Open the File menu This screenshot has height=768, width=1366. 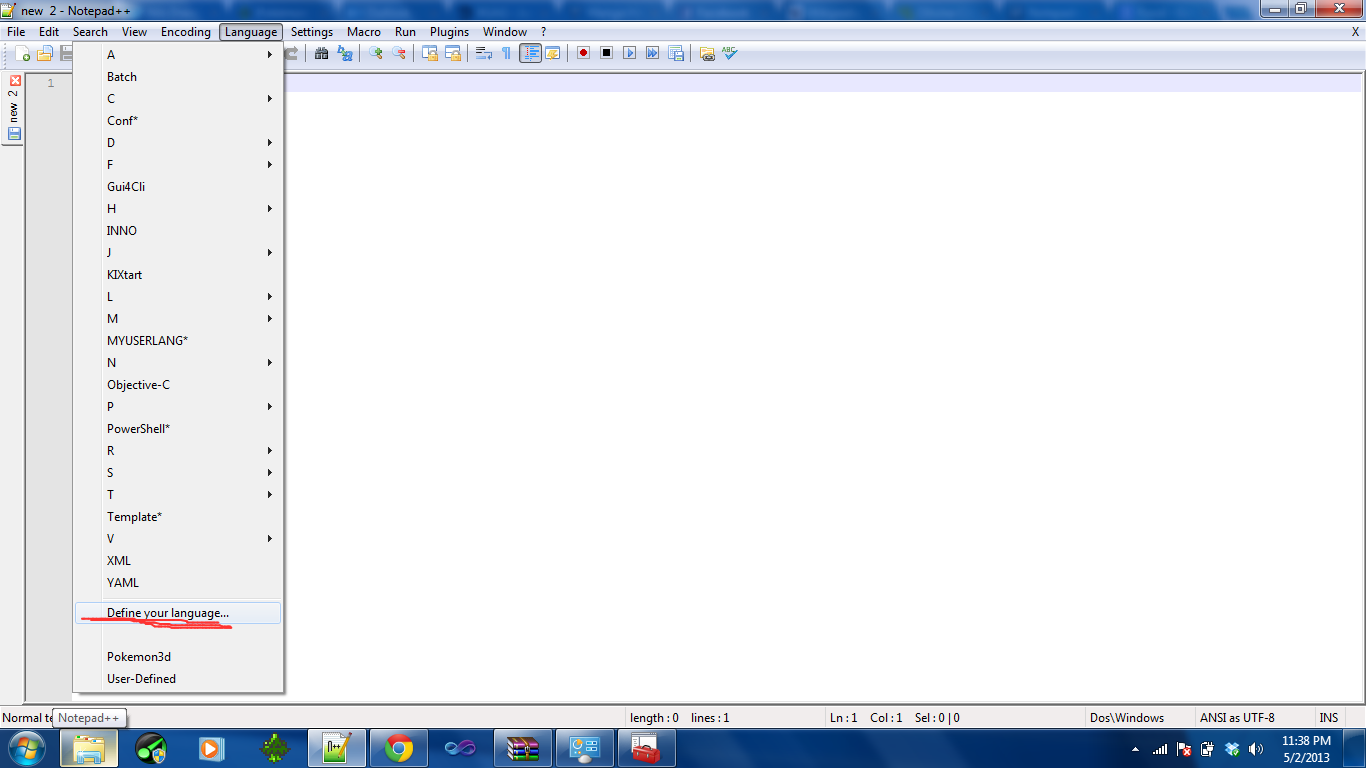(16, 32)
